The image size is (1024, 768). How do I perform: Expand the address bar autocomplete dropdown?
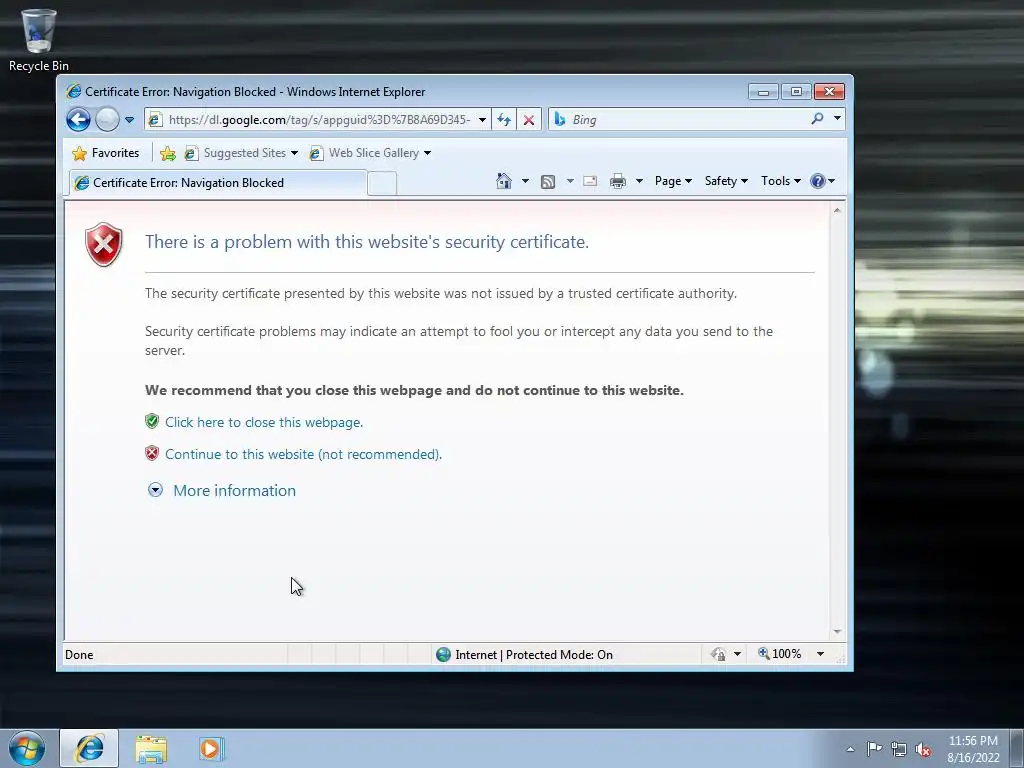(482, 120)
